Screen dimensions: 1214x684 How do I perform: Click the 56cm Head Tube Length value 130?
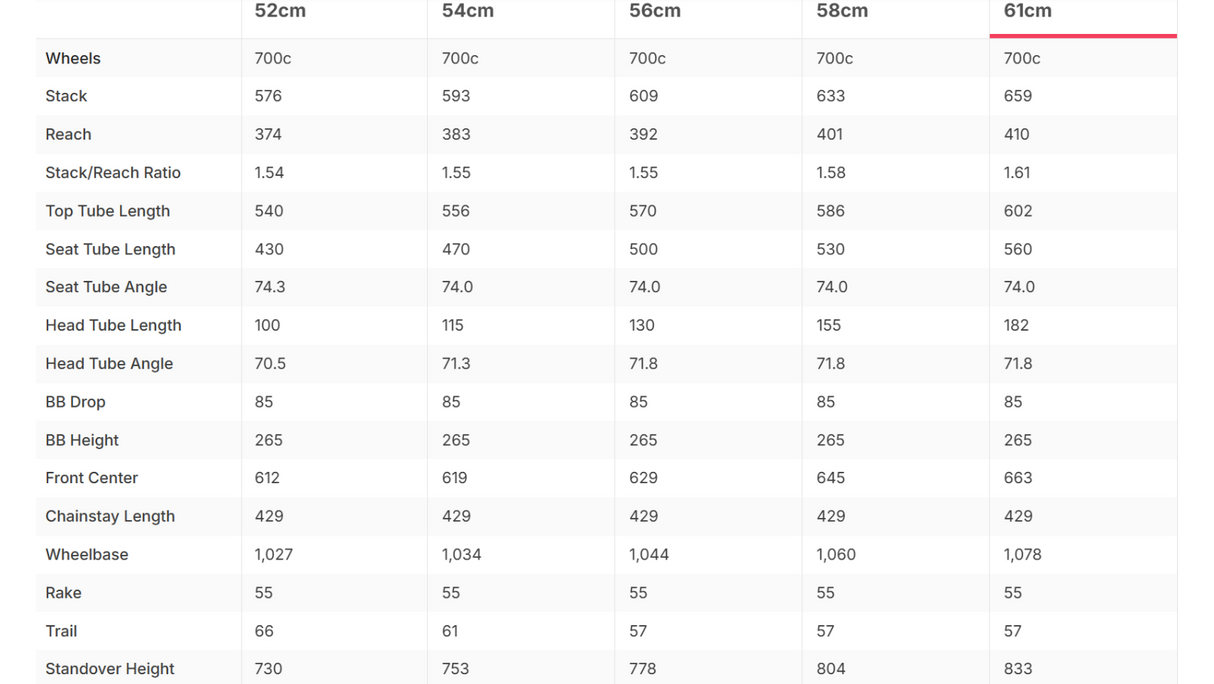tap(642, 325)
